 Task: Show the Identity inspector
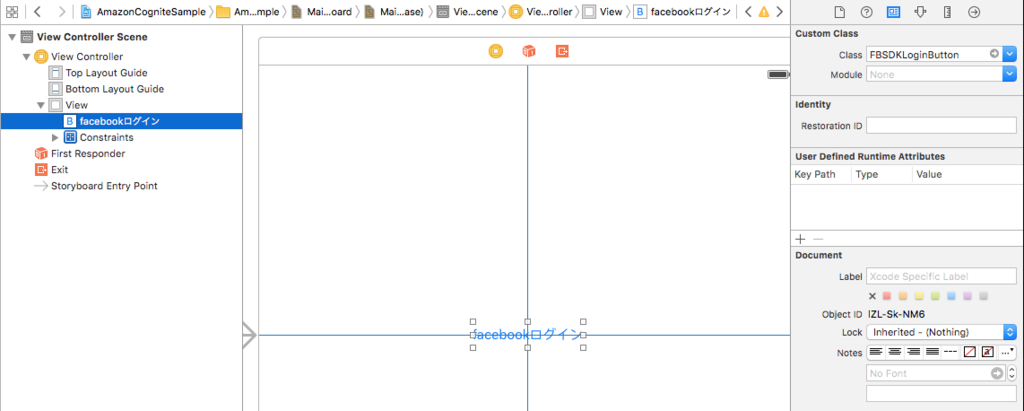[893, 12]
